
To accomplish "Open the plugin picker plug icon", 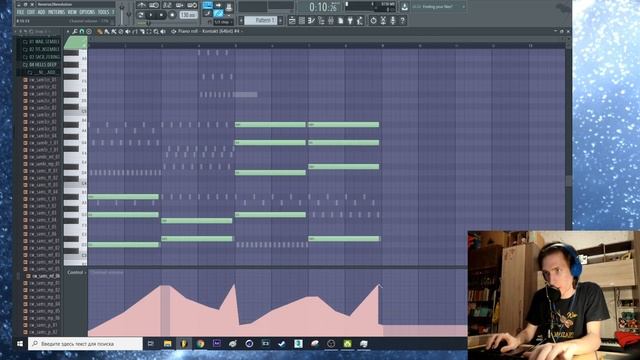I will 350,20.
